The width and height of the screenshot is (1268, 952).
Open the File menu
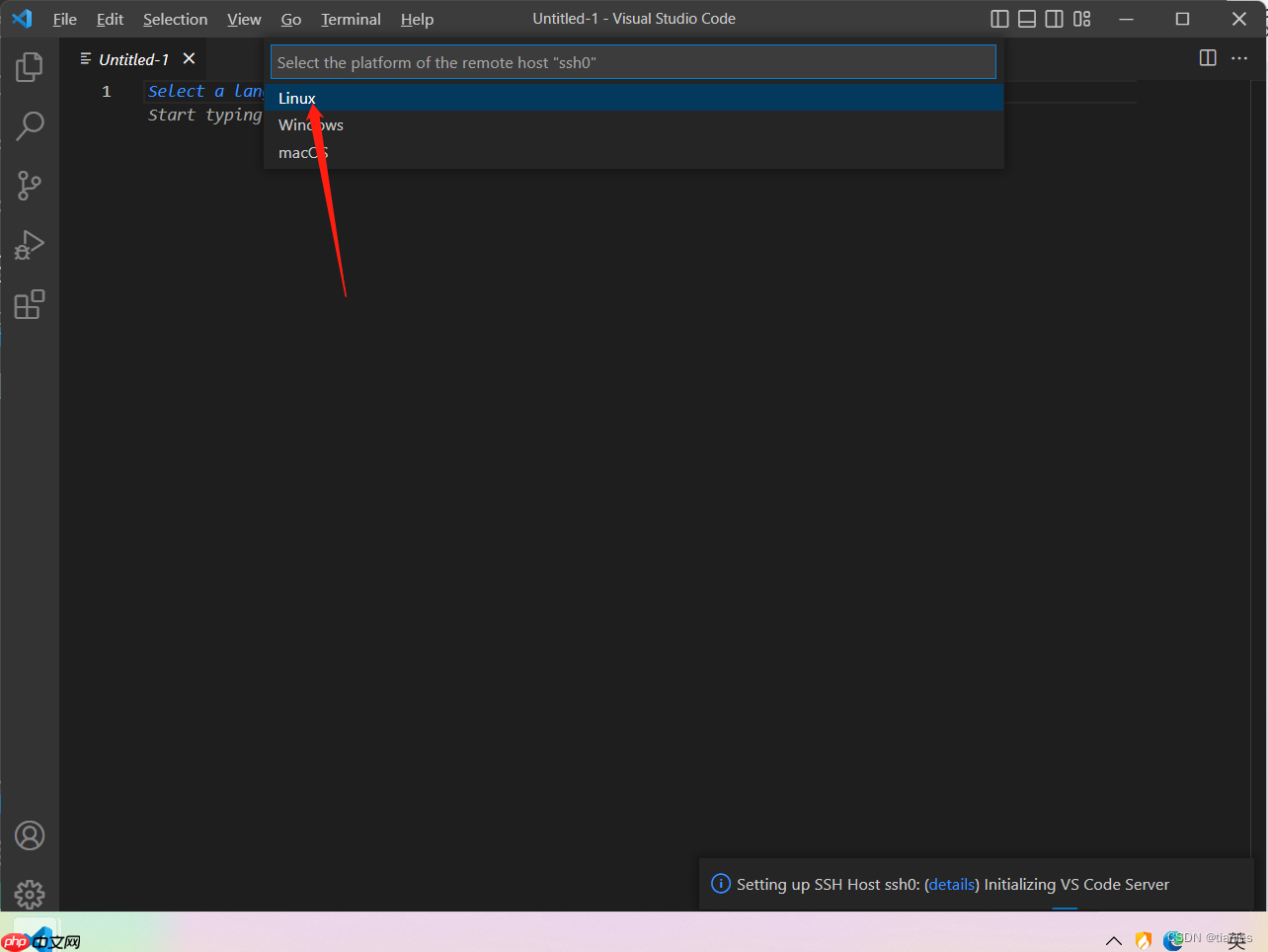pos(65,19)
